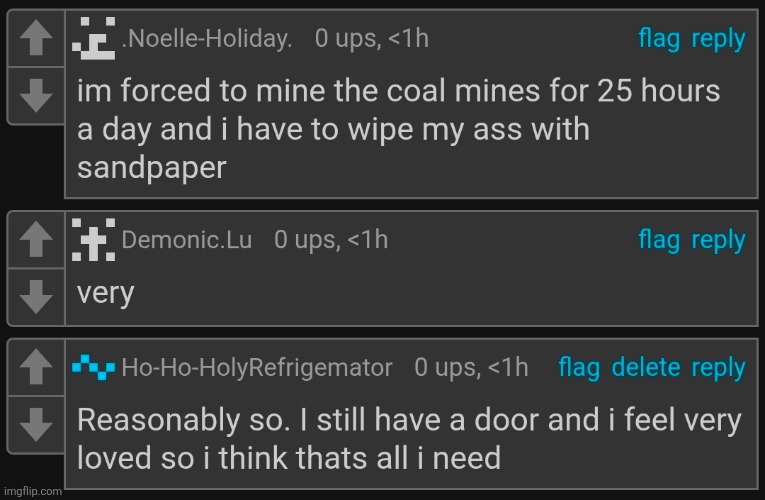This screenshot has width=765, height=500.
Task: Flag .Noelle-Holiday.'s comment
Action: point(659,39)
